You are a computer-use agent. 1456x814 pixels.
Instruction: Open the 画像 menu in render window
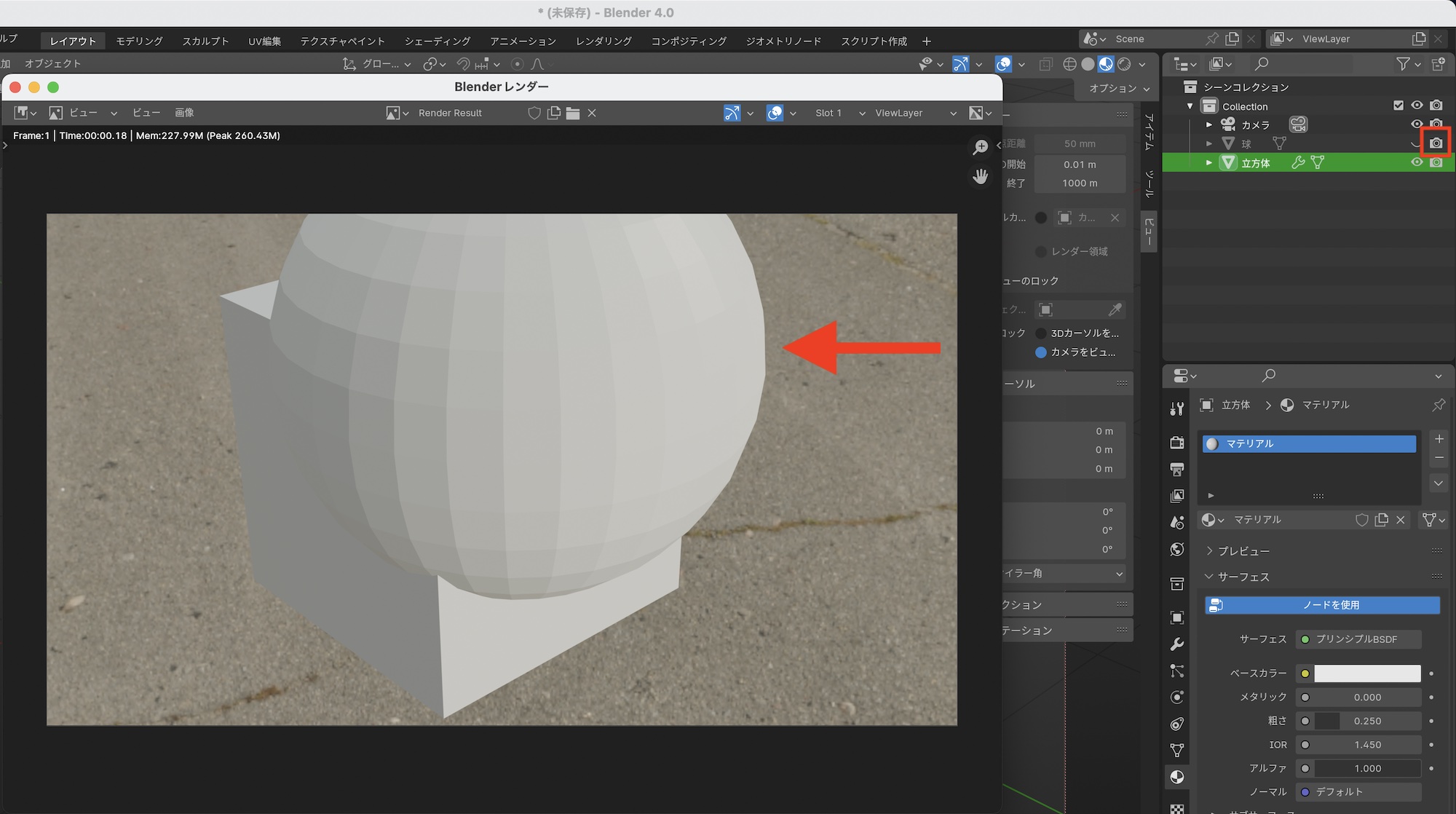[x=184, y=113]
